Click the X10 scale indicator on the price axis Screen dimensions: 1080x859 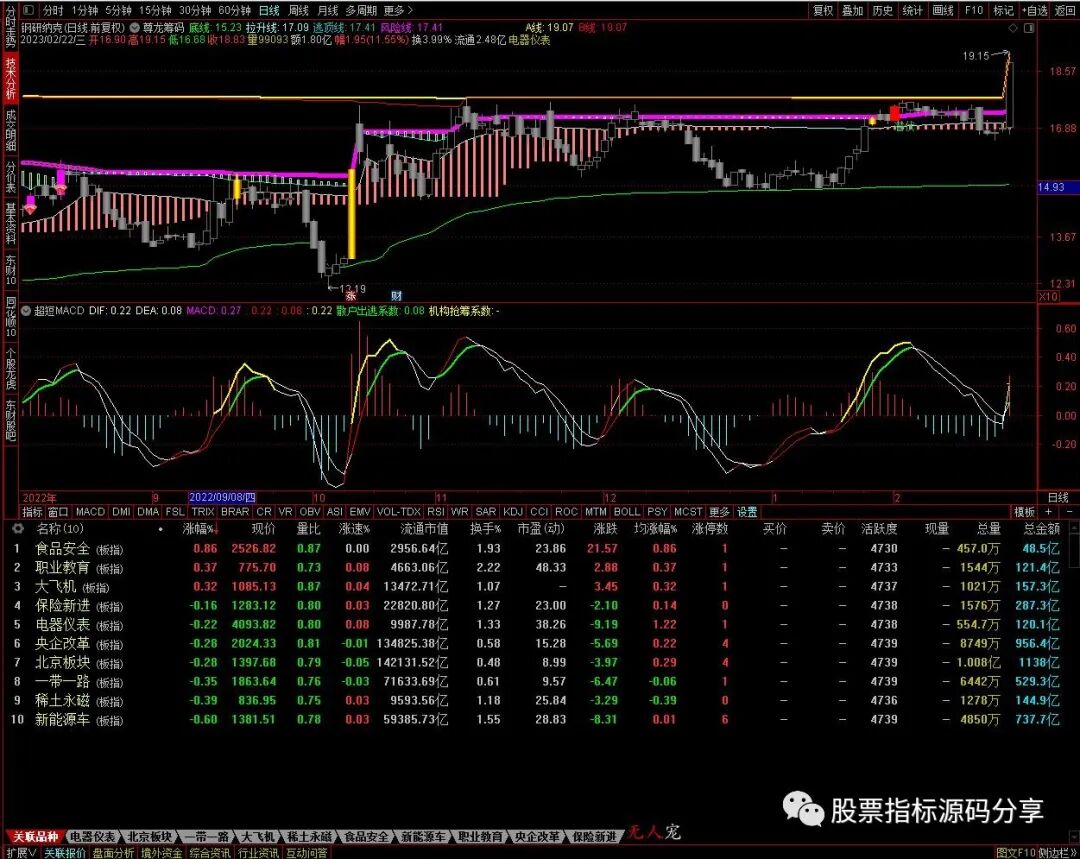pos(1048,296)
